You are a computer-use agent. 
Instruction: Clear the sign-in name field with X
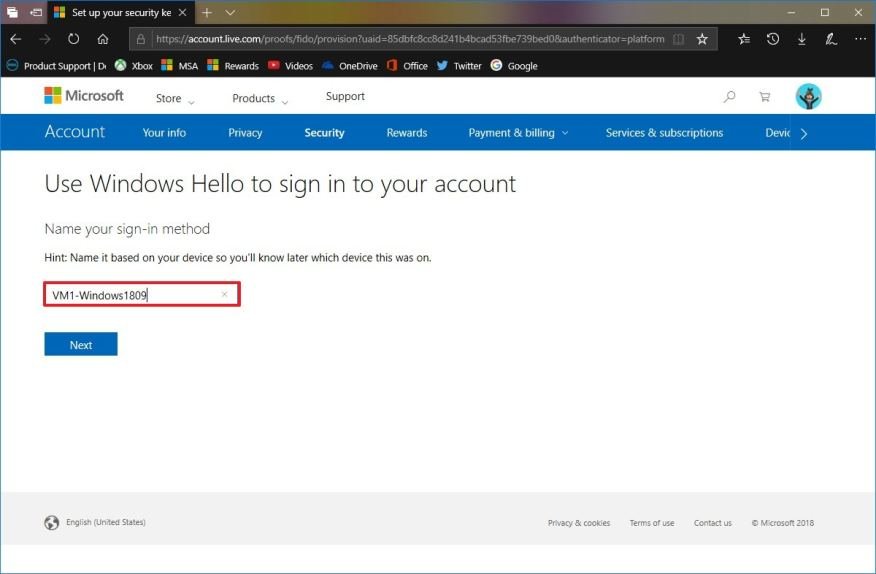(224, 295)
